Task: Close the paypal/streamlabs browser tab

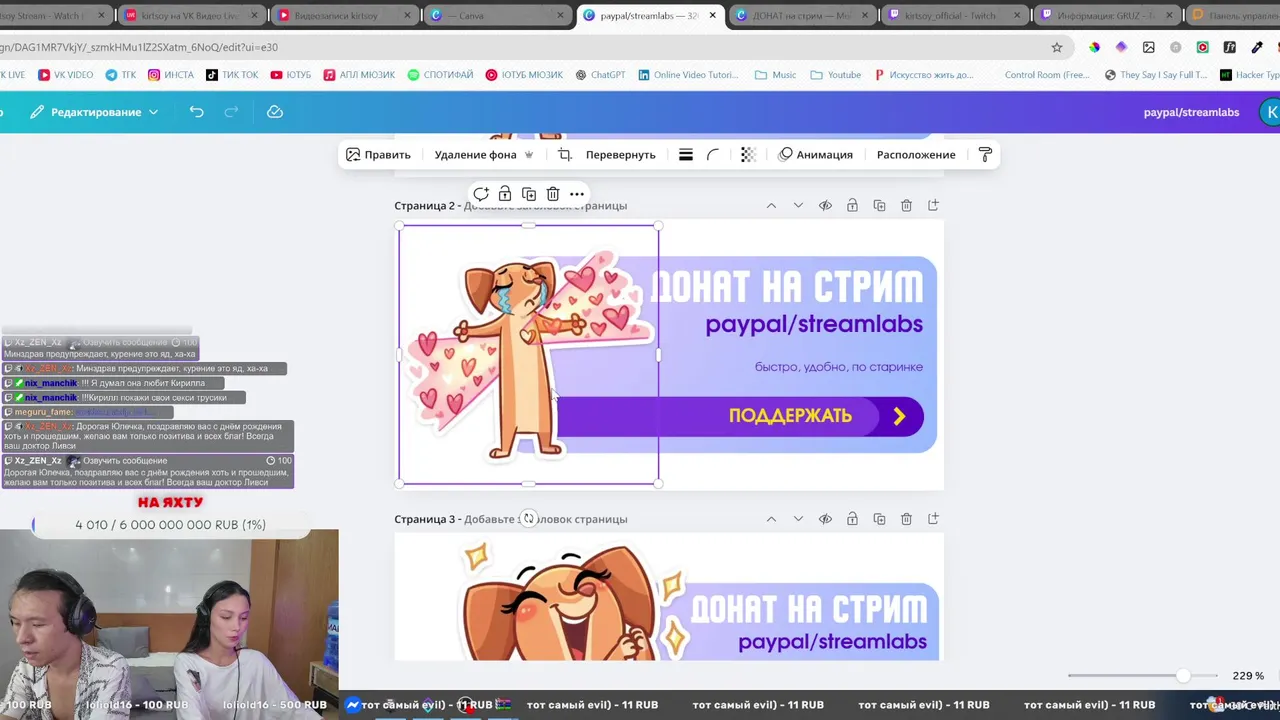Action: click(712, 16)
